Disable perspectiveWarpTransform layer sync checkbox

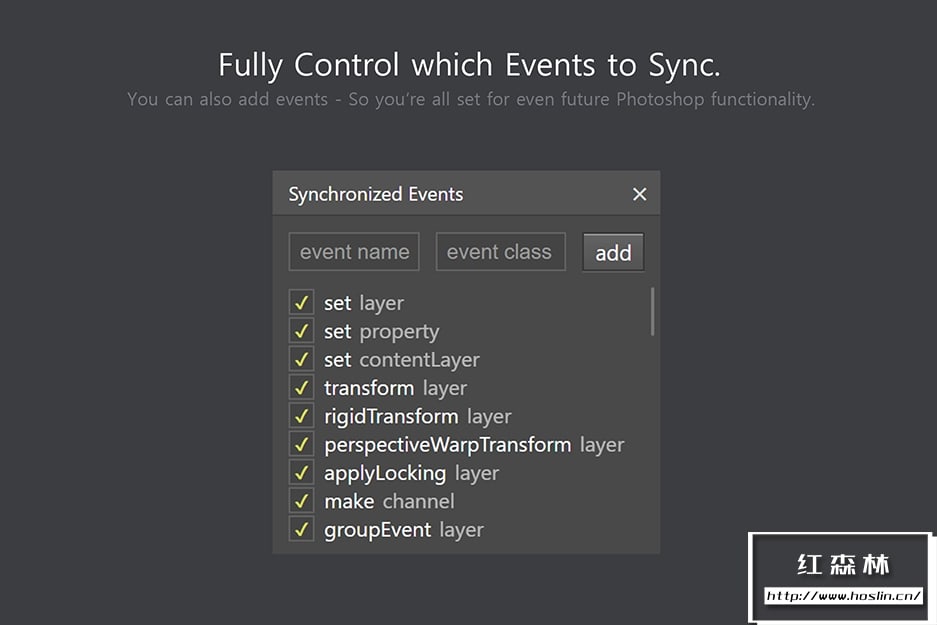(x=301, y=444)
